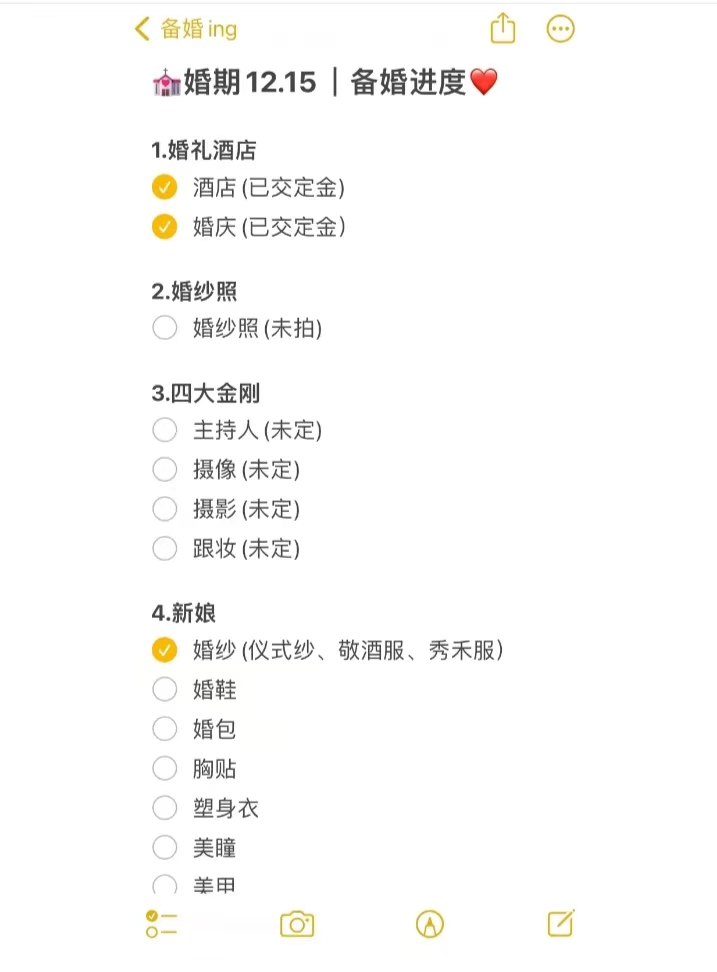Uncheck 婚庆 (已交定金) item
Viewport: 717px width, 972px height.
tap(164, 226)
